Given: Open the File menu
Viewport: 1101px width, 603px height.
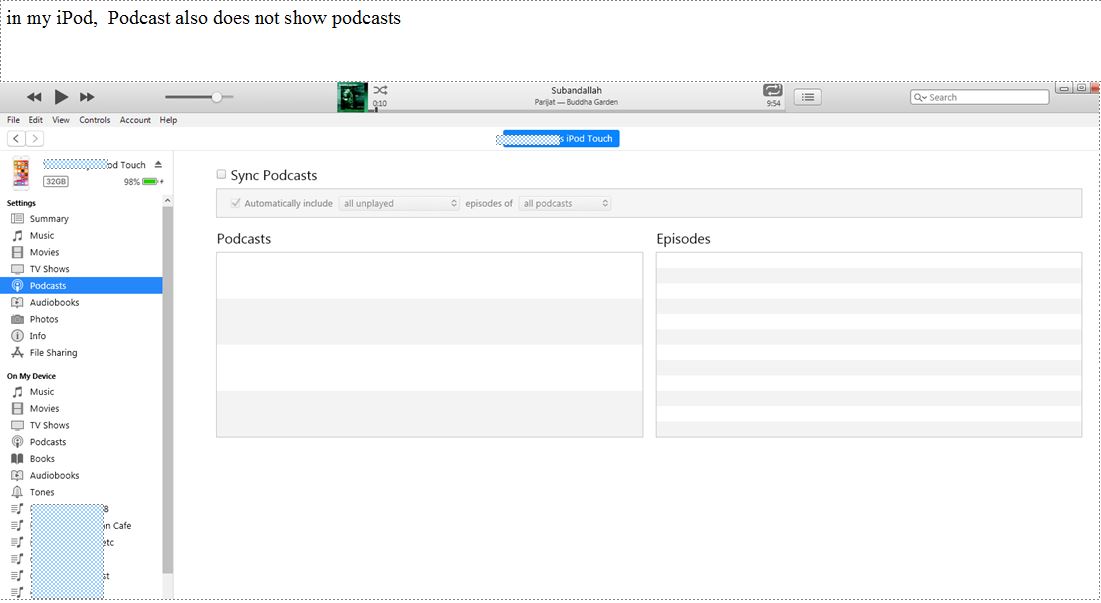Looking at the screenshot, I should pyautogui.click(x=13, y=120).
